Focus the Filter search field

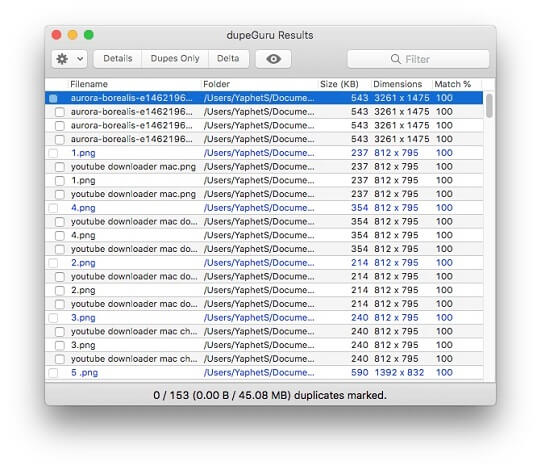click(418, 59)
